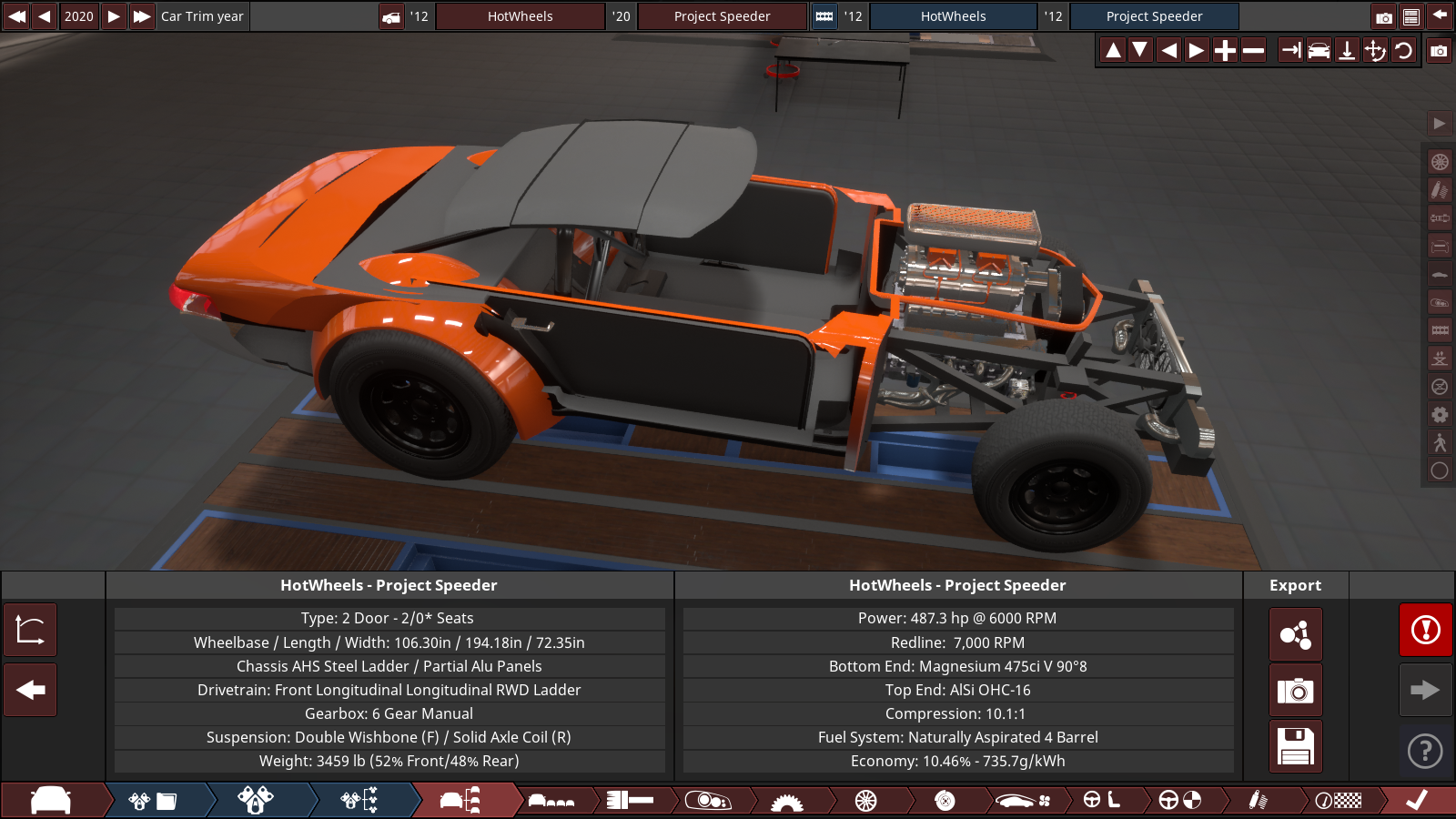1456x819 pixels.
Task: Go forward with right arrow button
Action: click(x=1425, y=690)
